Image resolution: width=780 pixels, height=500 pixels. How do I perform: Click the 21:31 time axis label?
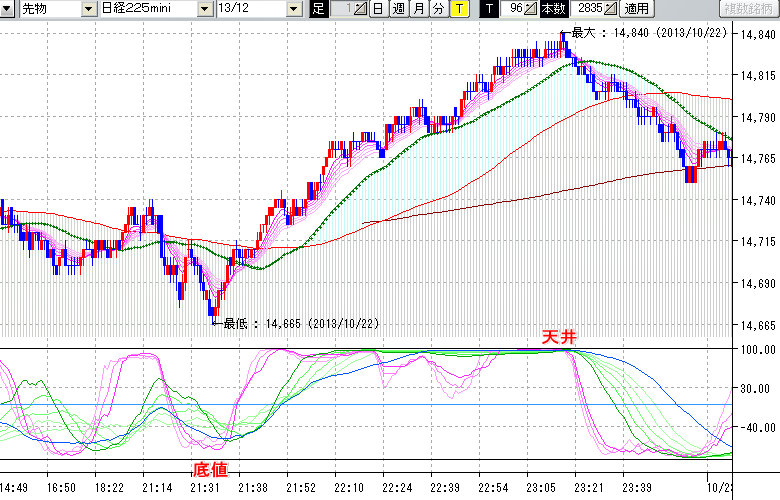(x=204, y=488)
